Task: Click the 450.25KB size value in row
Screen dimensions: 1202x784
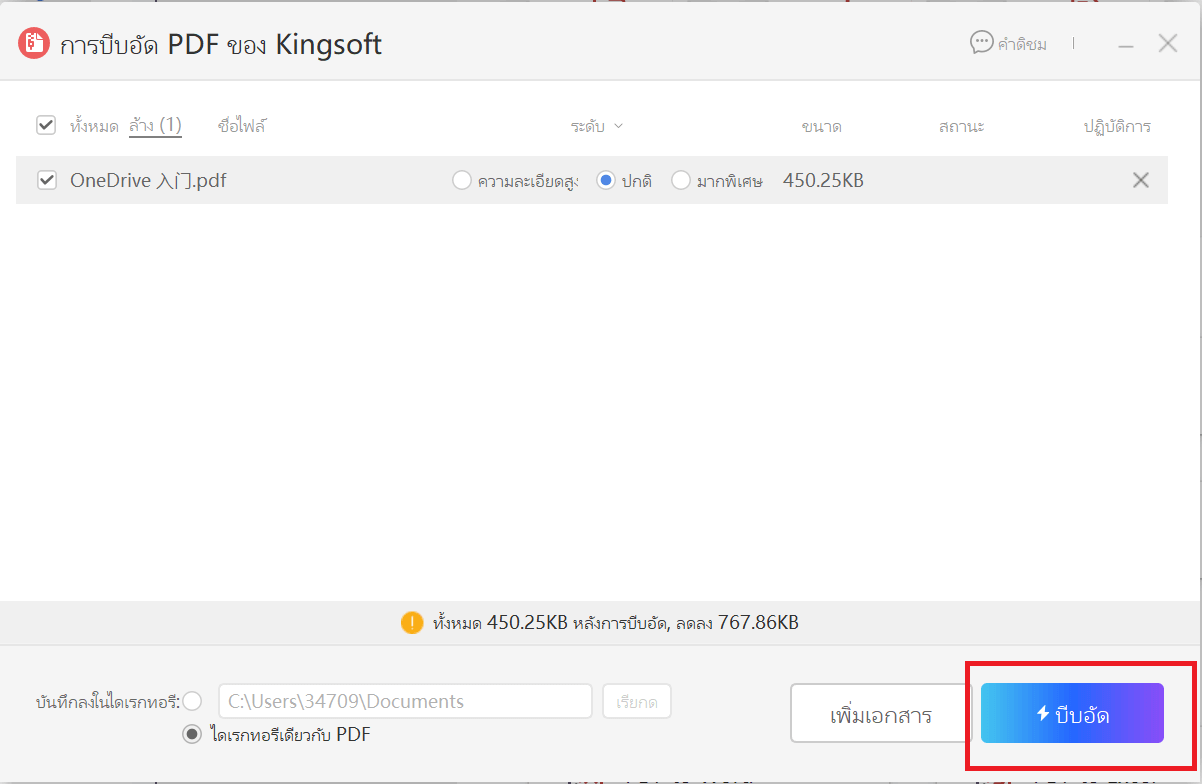Action: tap(823, 181)
